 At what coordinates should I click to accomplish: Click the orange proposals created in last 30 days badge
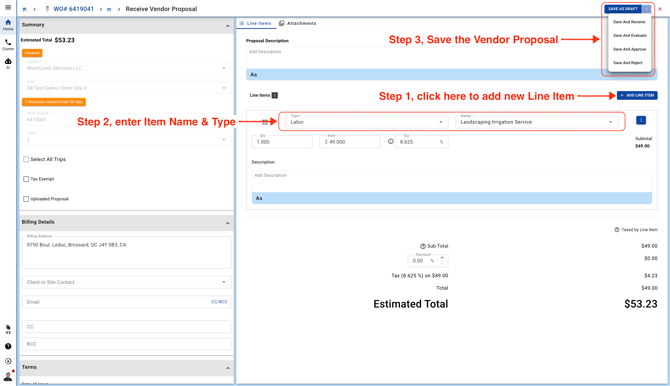point(54,102)
